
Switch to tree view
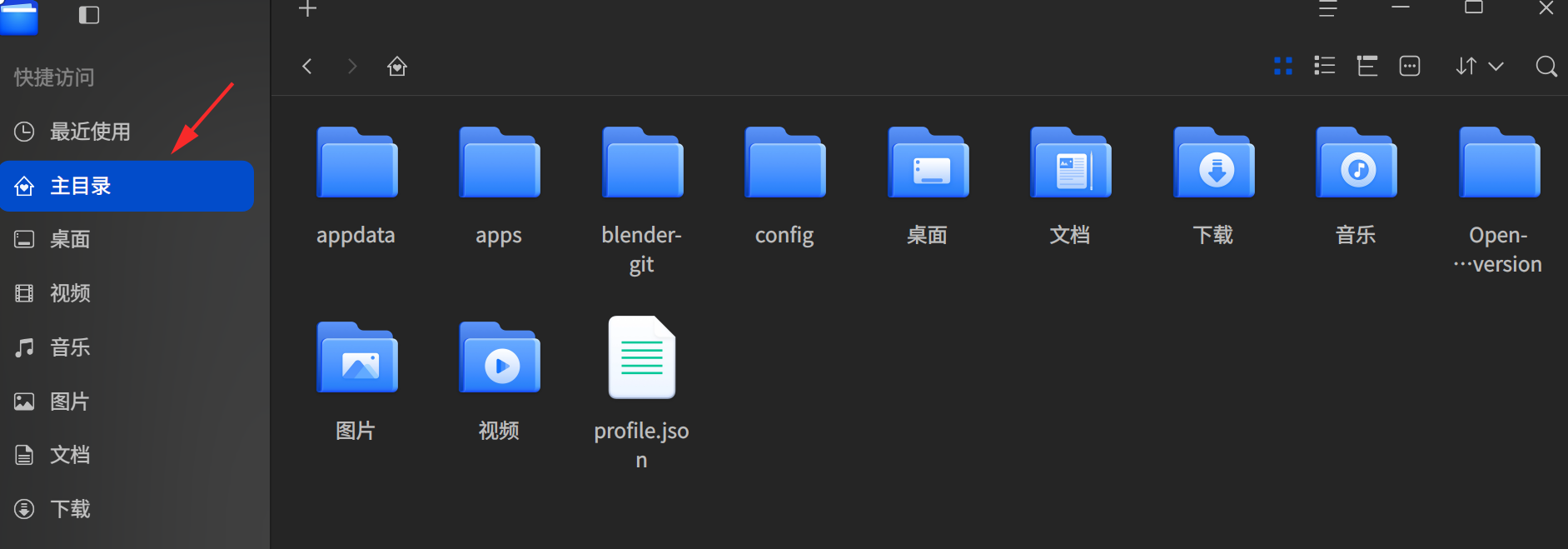[x=1367, y=66]
